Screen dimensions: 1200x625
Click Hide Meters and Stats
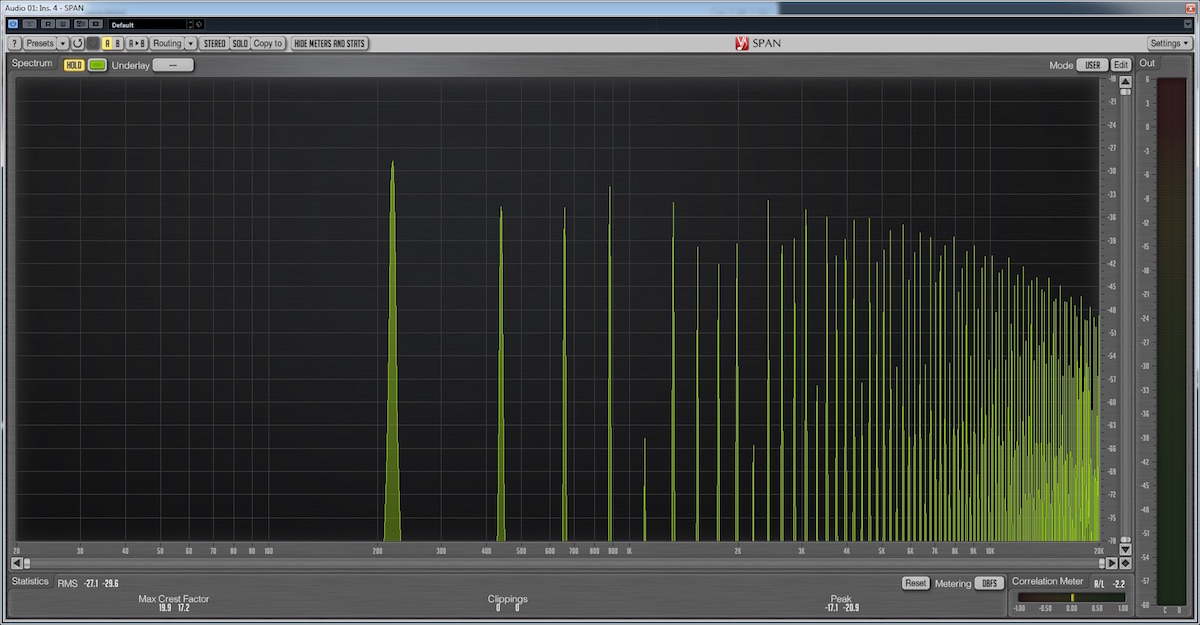pos(330,43)
